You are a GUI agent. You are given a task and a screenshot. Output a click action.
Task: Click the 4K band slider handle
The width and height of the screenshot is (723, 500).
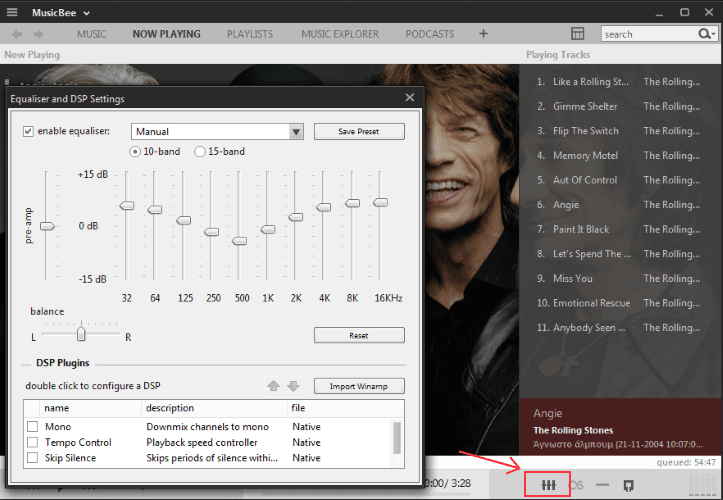[324, 208]
